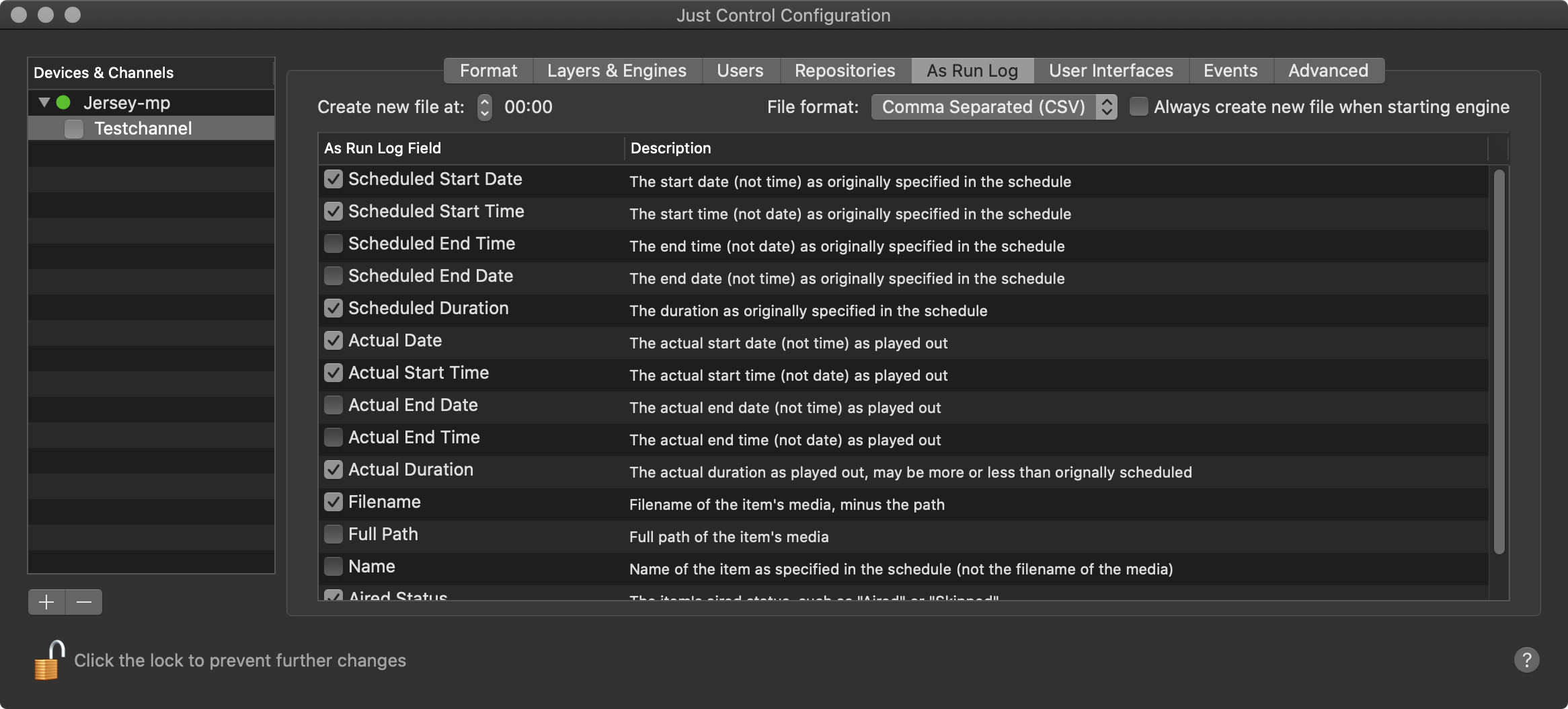1568x709 pixels.
Task: Click the field list vertical scrollbar
Action: click(1499, 362)
